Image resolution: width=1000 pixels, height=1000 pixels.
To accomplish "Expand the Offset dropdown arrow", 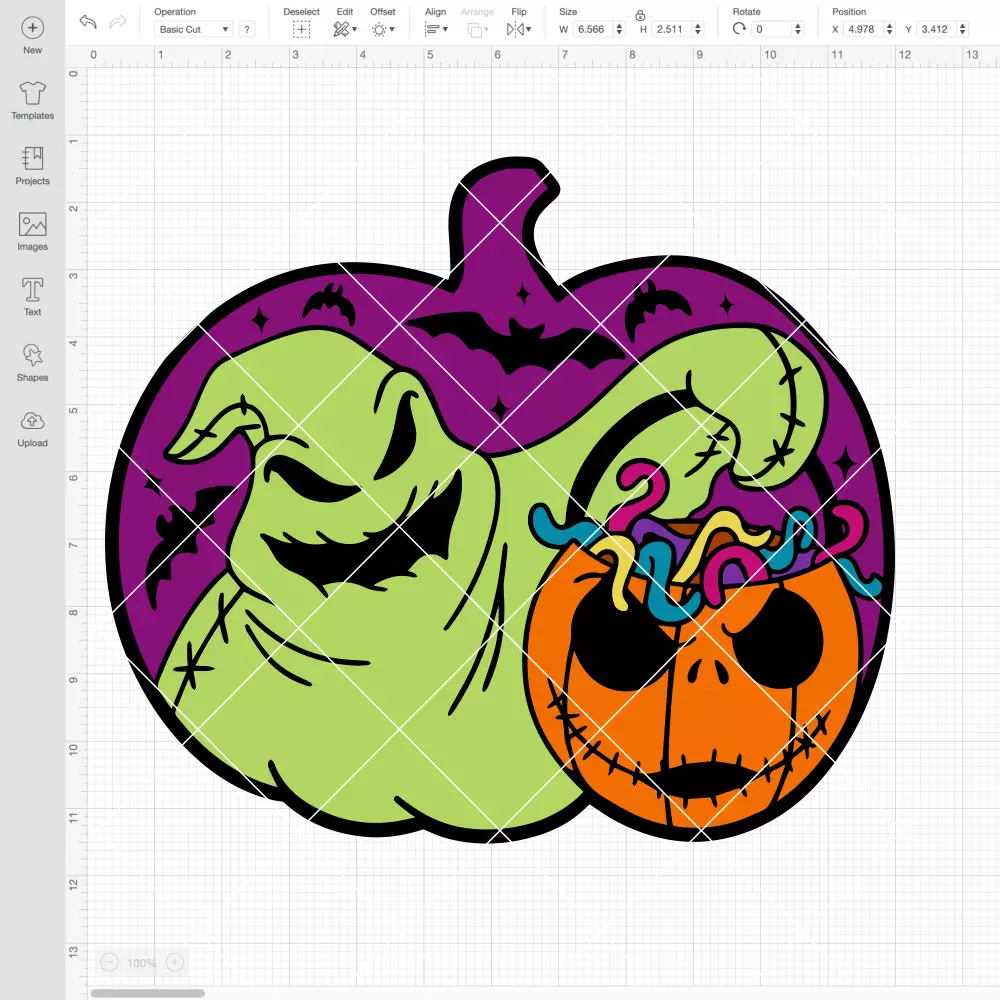I will point(392,29).
